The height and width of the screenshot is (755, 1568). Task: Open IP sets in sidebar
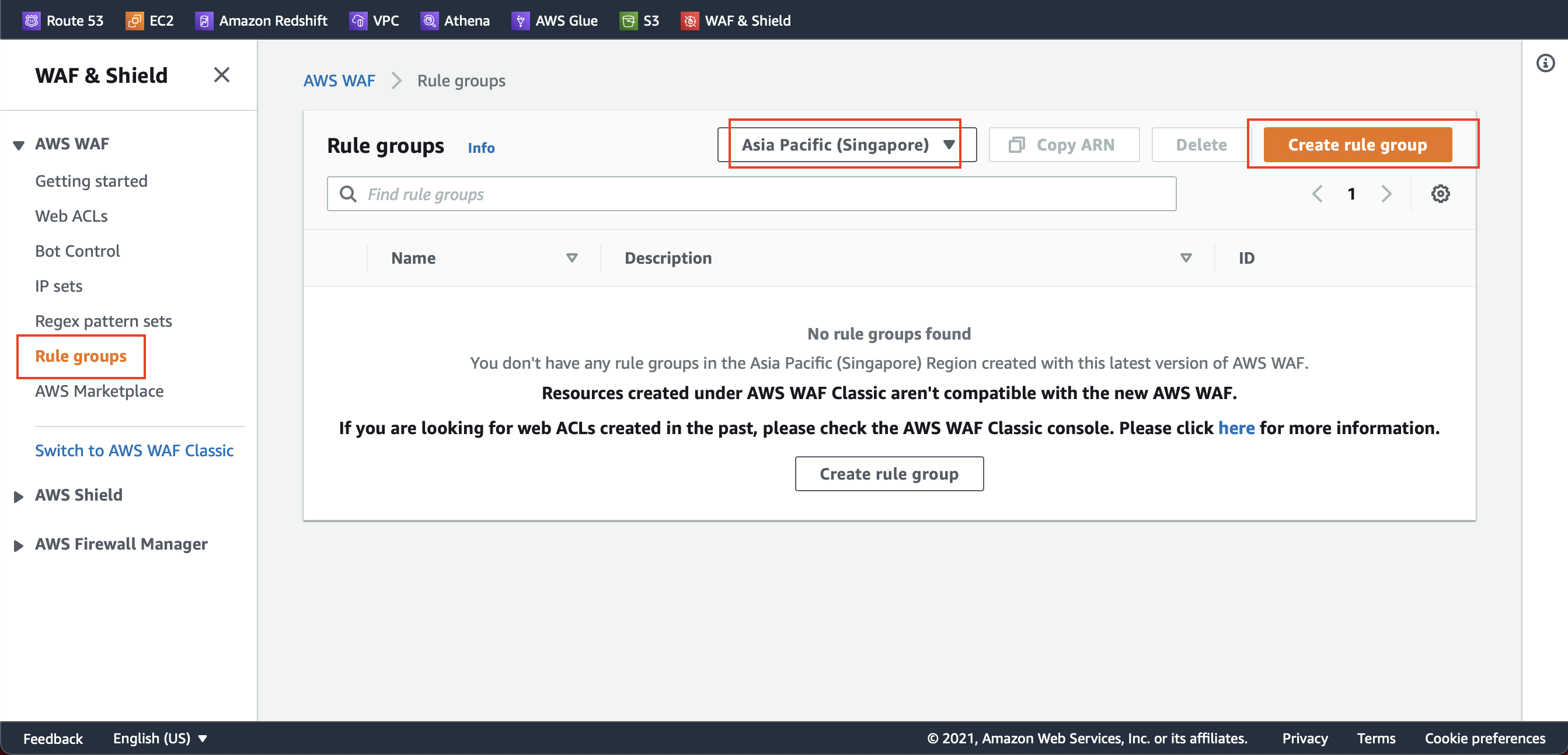click(x=58, y=286)
